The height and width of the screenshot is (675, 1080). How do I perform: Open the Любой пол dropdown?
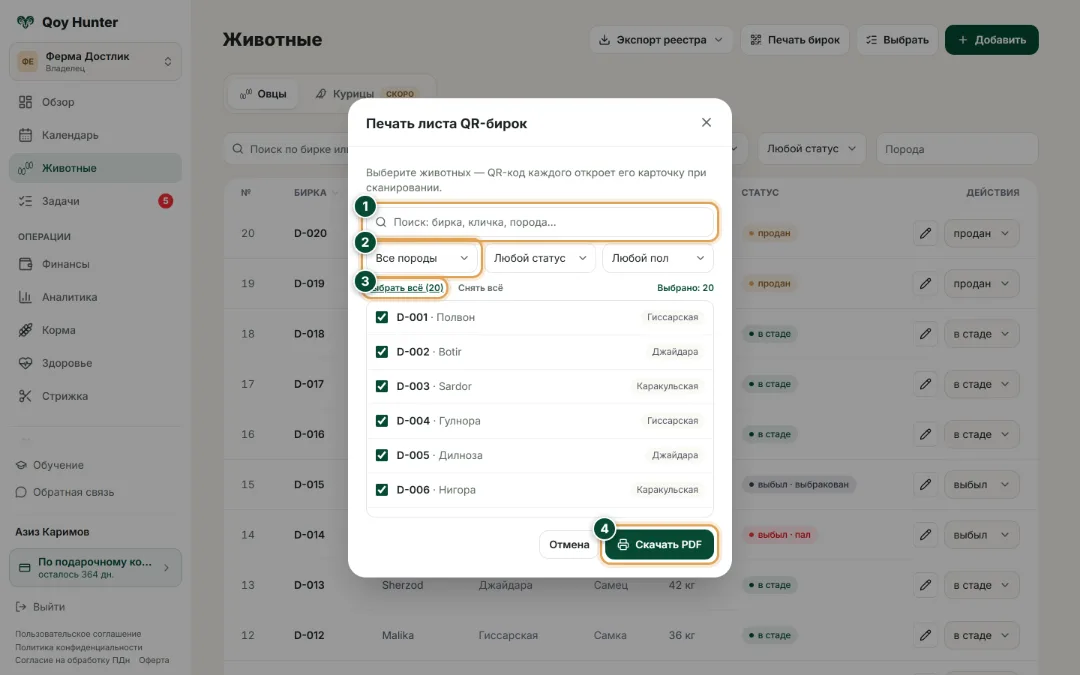pyautogui.click(x=658, y=258)
